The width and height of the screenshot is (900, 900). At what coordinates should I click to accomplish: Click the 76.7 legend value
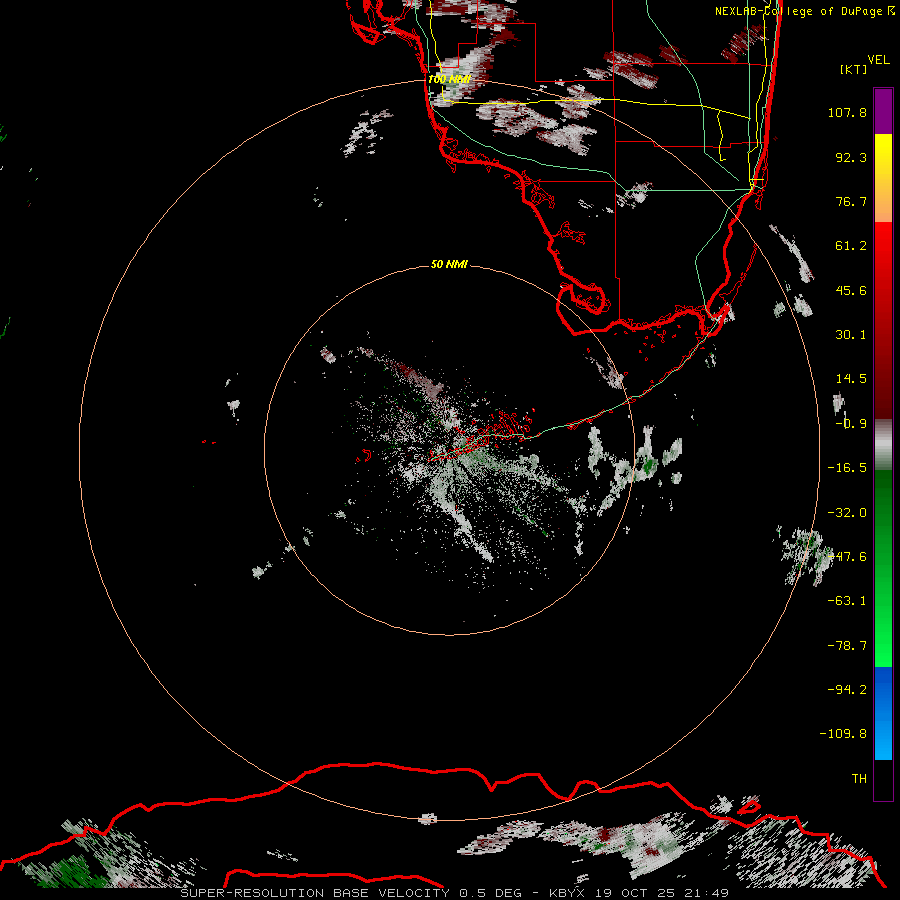pyautogui.click(x=851, y=201)
